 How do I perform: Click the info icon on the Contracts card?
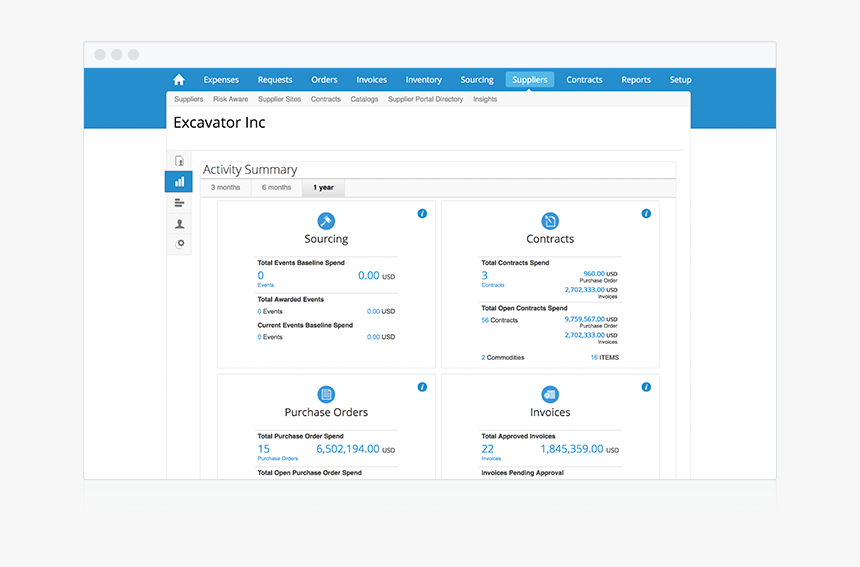(x=646, y=214)
